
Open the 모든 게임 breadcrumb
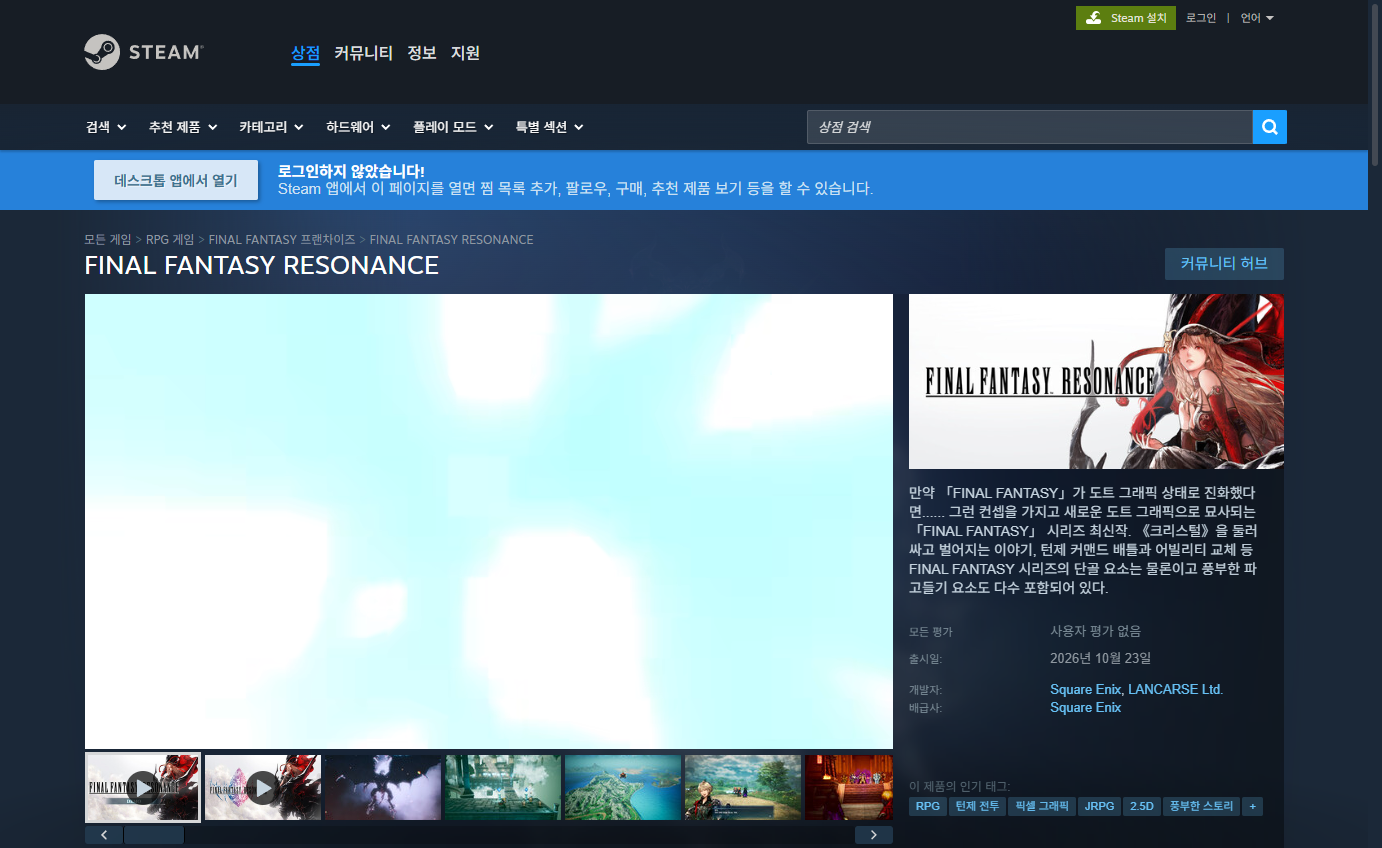click(108, 240)
